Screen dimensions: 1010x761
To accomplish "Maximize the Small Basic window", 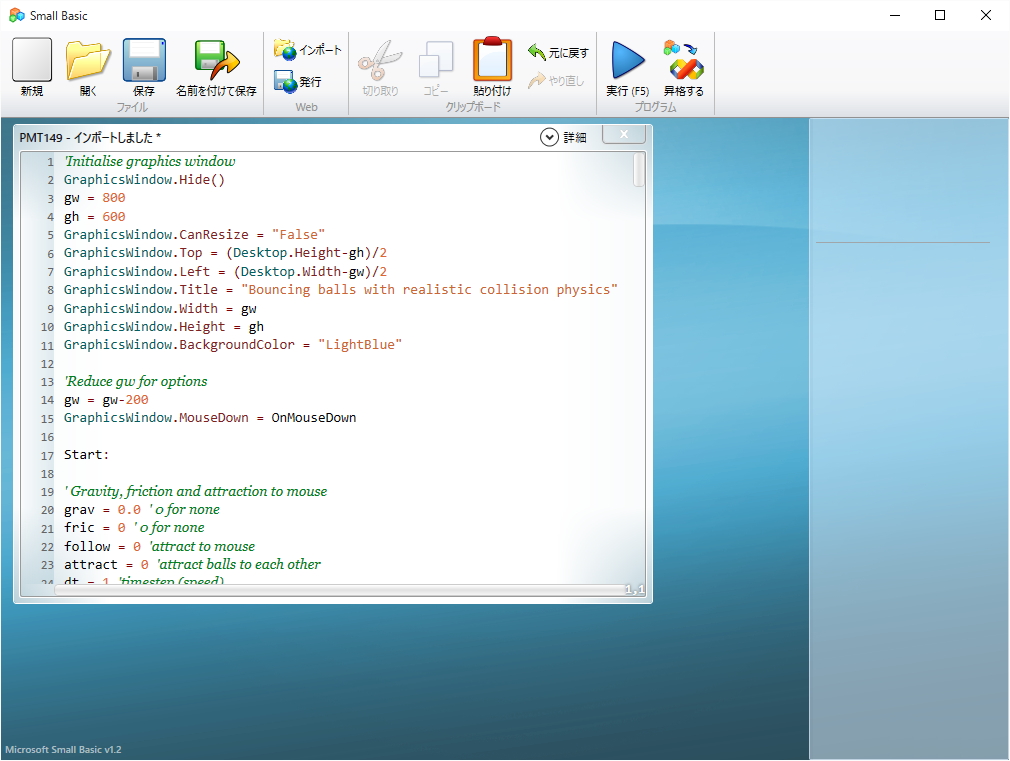I will pyautogui.click(x=940, y=15).
